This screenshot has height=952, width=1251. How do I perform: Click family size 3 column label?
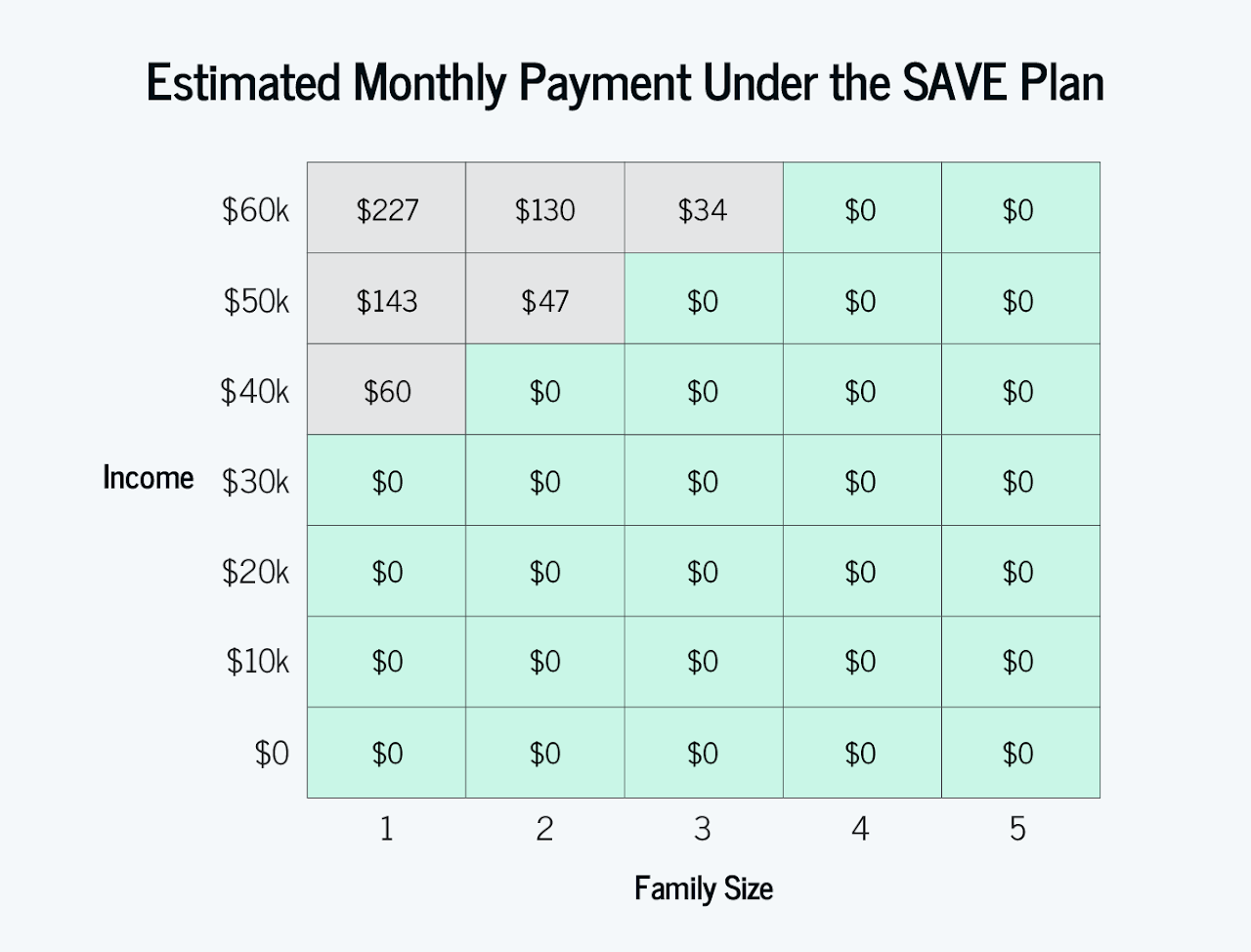point(703,829)
